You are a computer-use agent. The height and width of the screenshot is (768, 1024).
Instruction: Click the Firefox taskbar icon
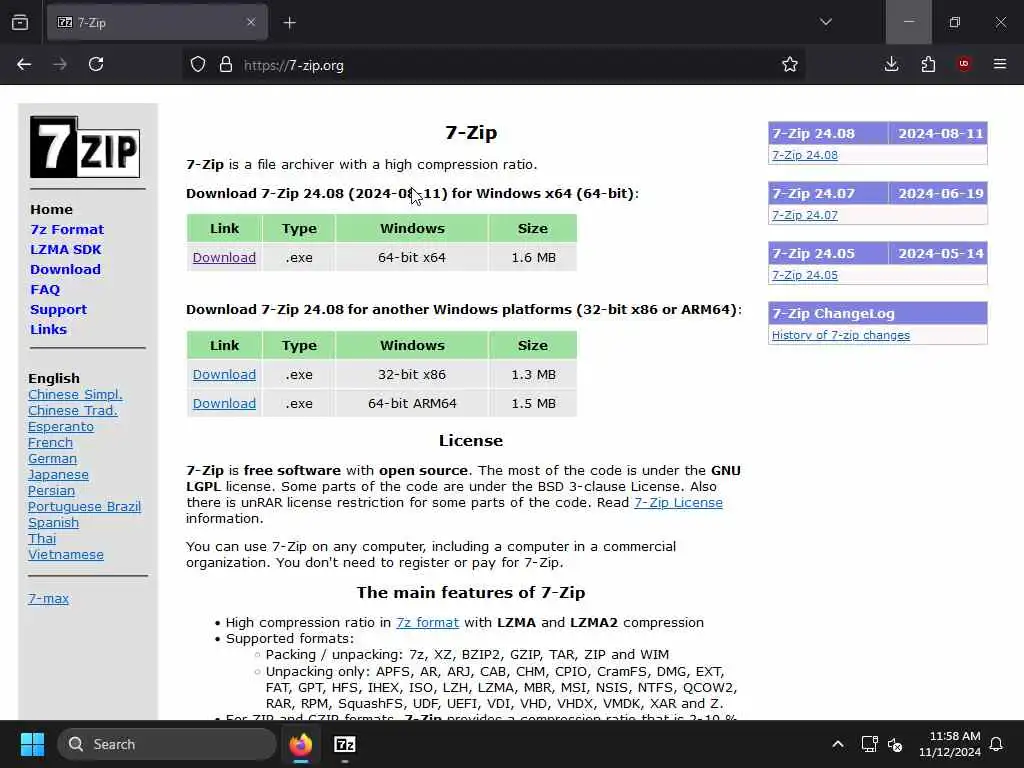(x=300, y=744)
